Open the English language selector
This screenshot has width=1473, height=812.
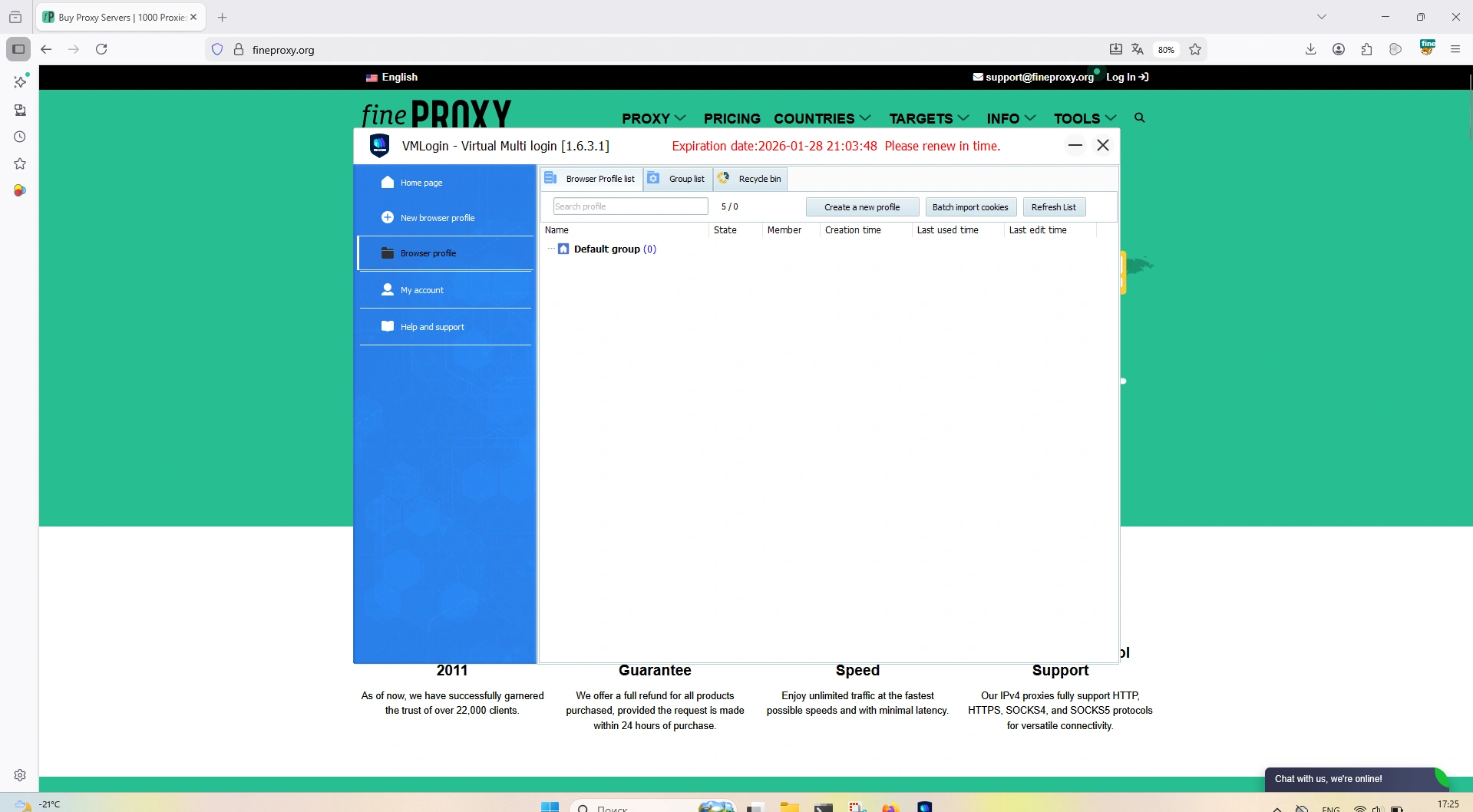click(x=392, y=77)
